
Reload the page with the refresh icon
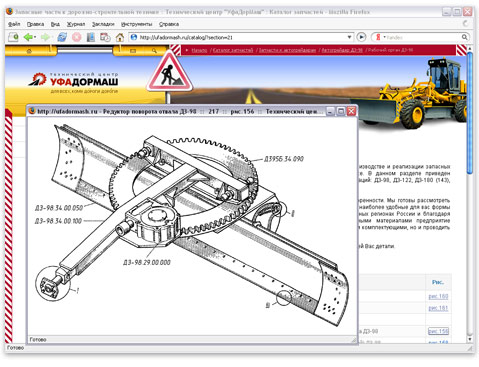click(x=62, y=37)
